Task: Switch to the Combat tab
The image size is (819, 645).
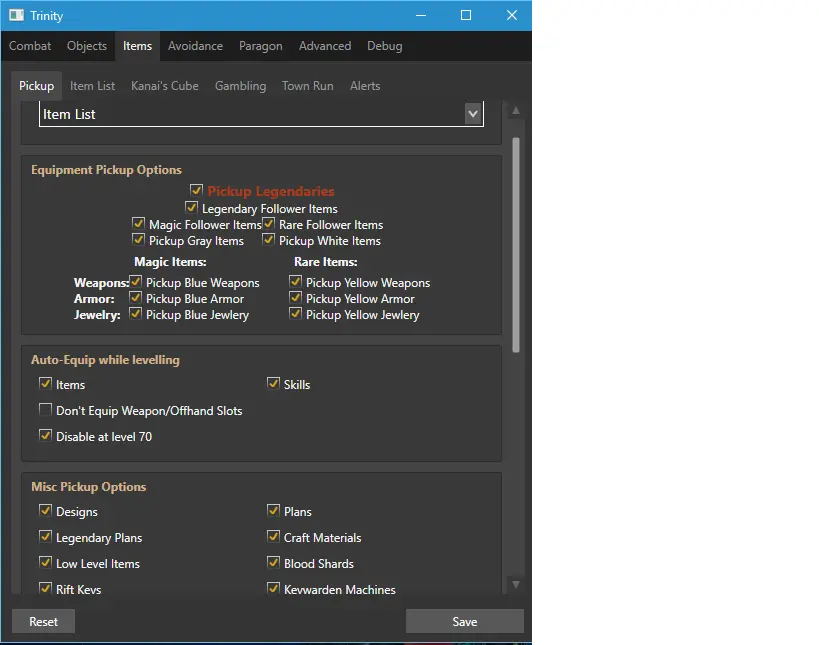Action: coord(30,46)
